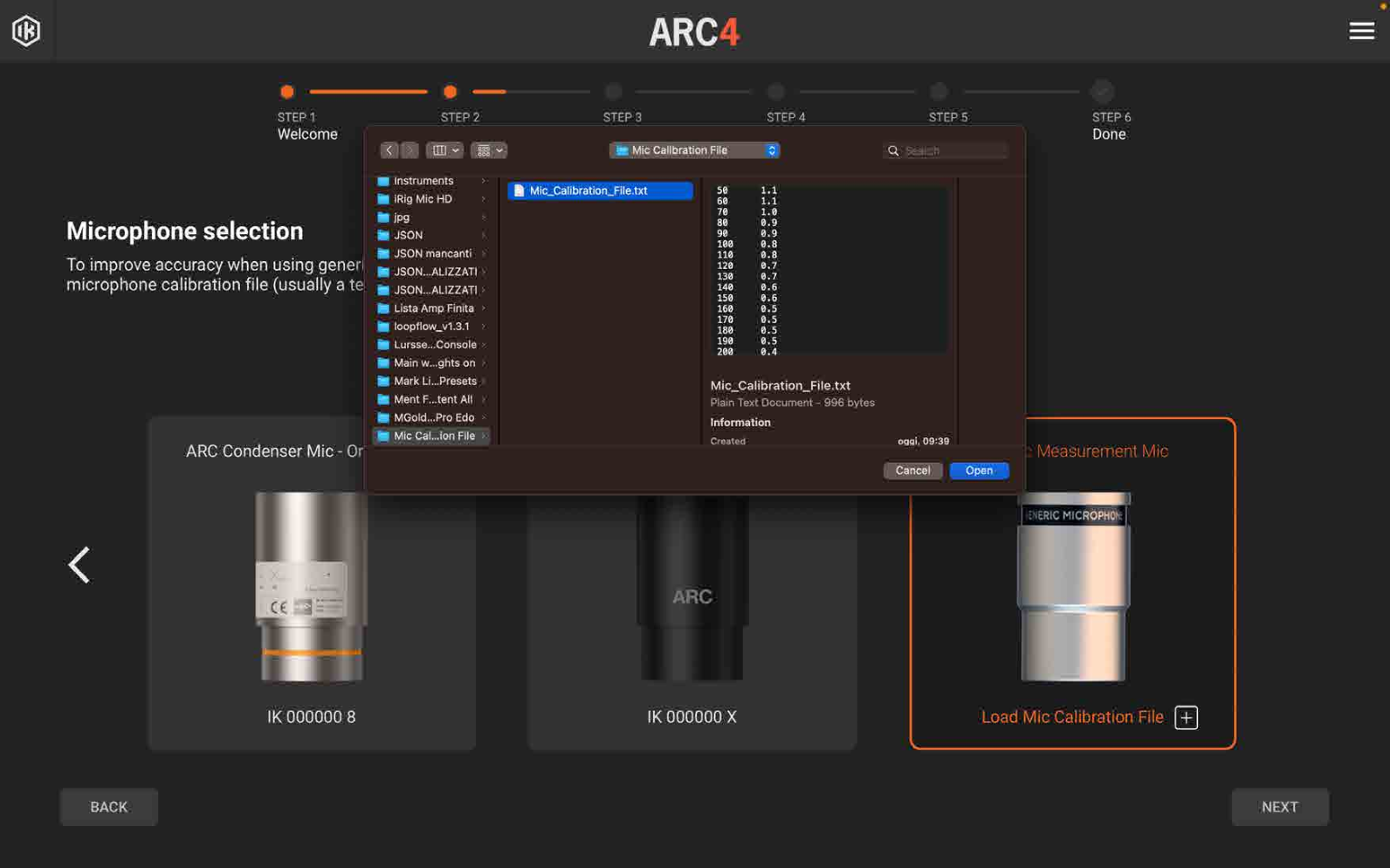Click the Step 4 progress marker

[775, 91]
